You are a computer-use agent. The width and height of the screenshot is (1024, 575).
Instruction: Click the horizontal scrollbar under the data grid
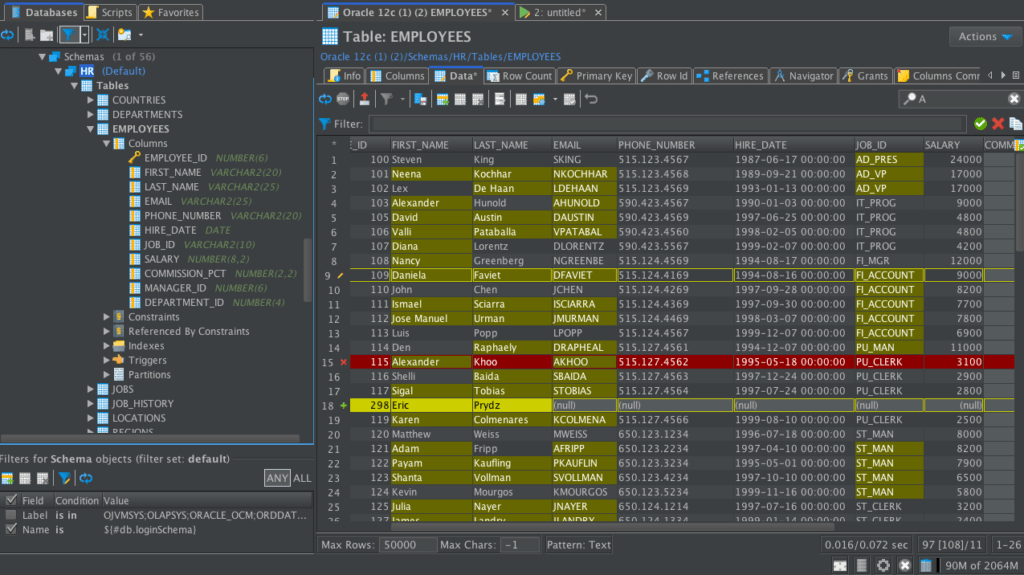point(613,526)
